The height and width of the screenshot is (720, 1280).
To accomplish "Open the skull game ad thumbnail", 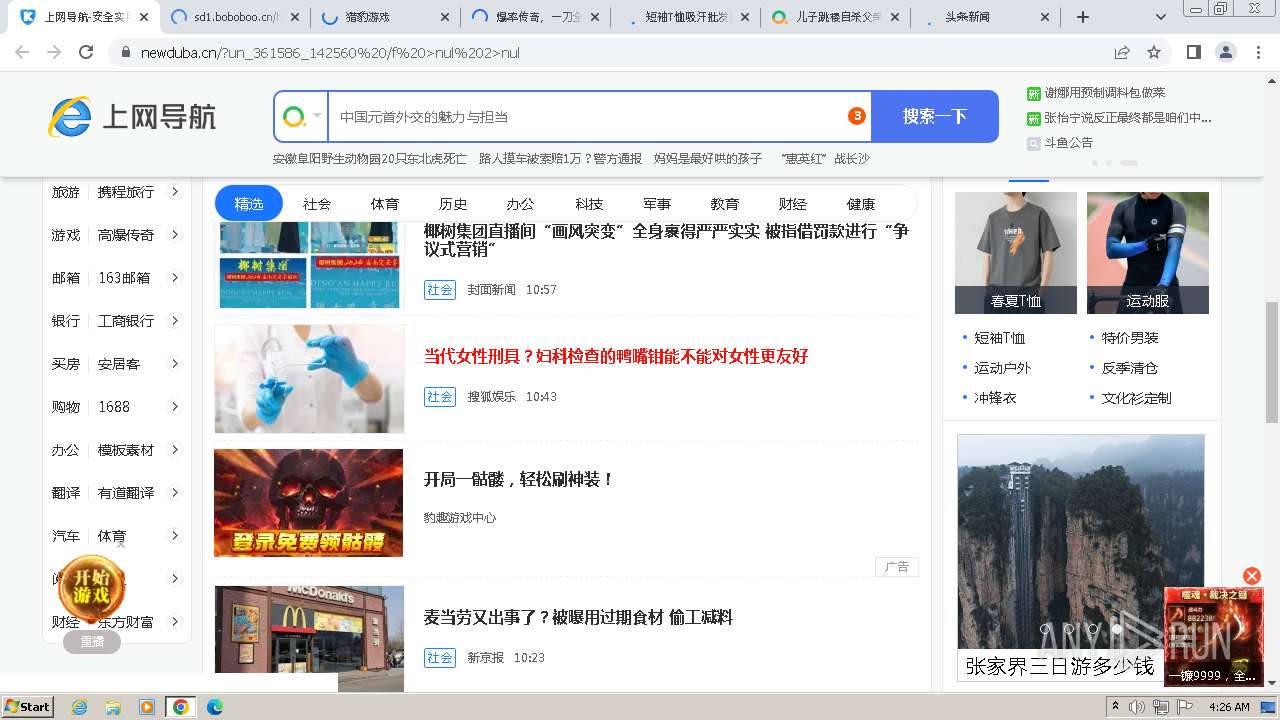I will 308,503.
